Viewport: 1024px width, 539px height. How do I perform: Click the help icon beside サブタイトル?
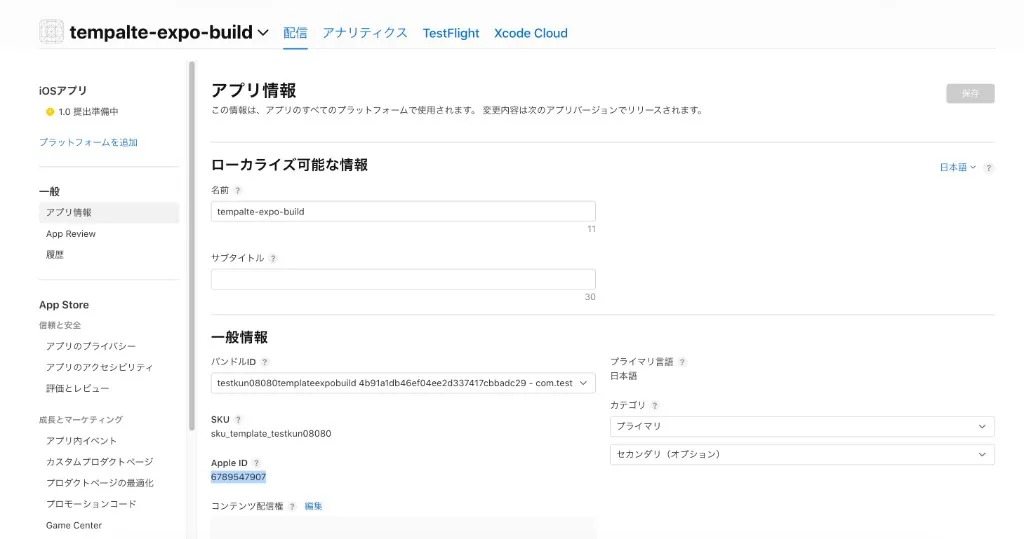(x=273, y=259)
